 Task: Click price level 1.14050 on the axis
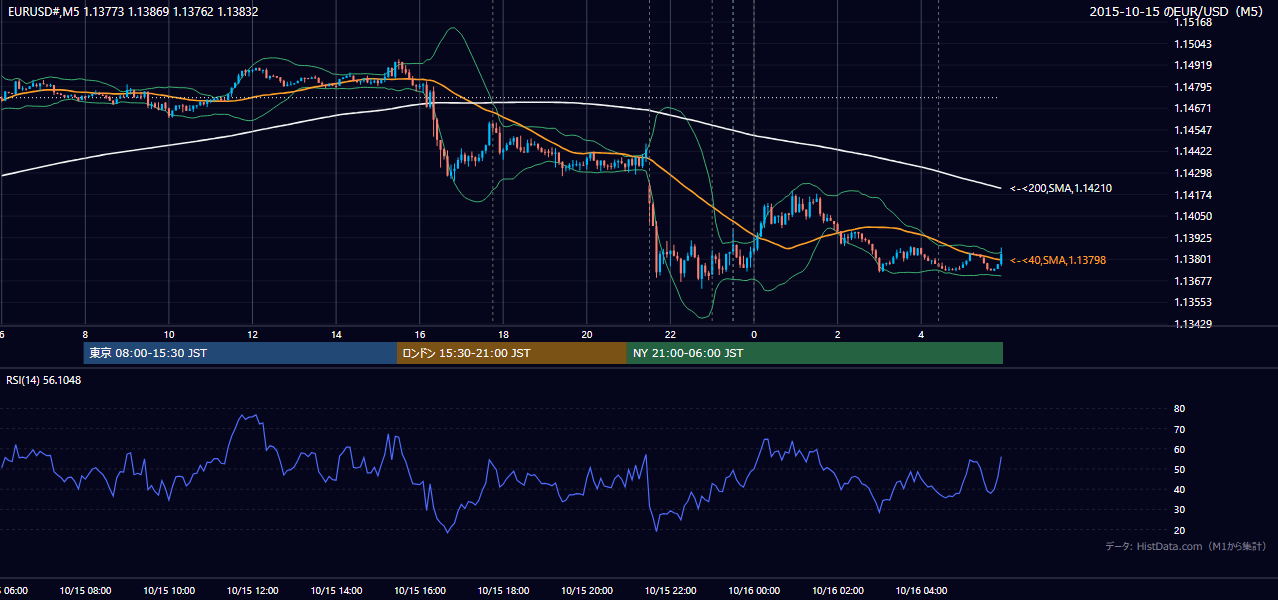[1192, 216]
